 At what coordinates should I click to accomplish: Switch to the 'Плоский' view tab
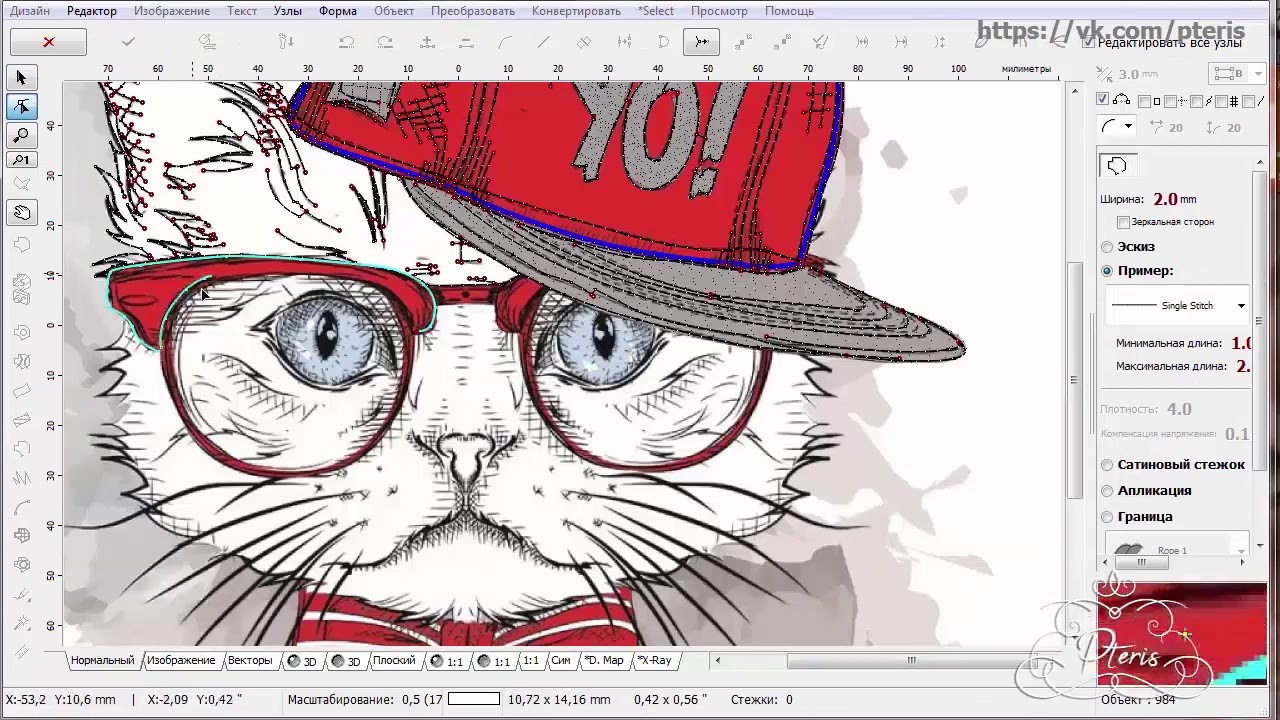coord(394,661)
